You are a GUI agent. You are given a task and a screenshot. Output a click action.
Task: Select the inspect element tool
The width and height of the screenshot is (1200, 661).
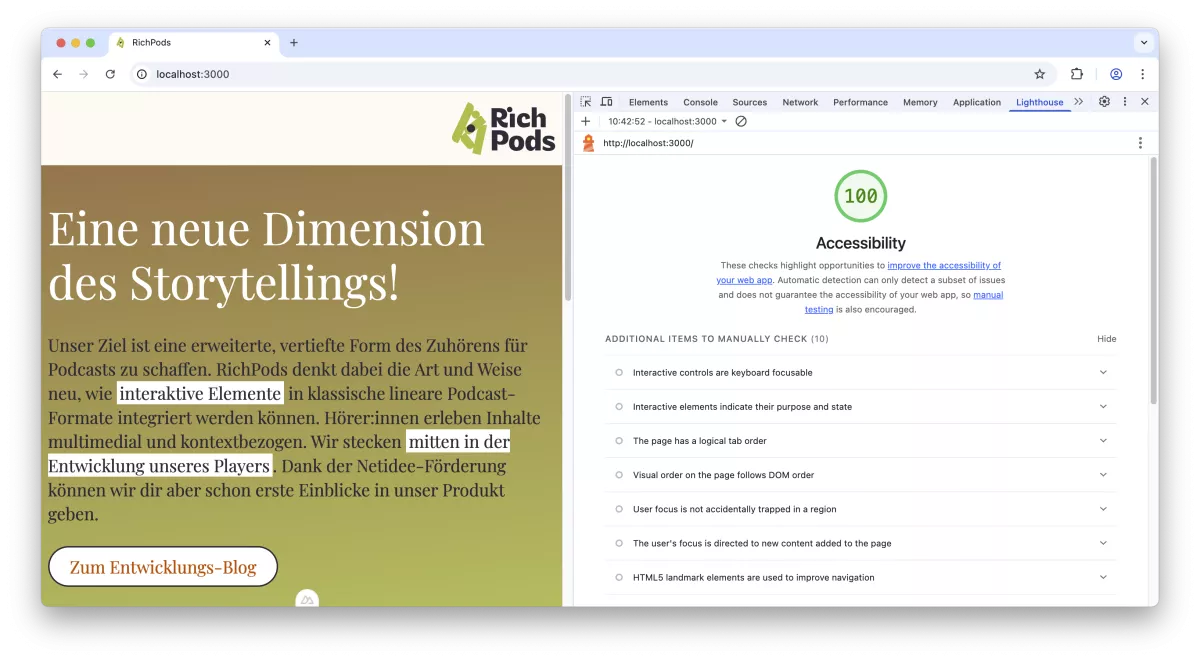(x=585, y=101)
